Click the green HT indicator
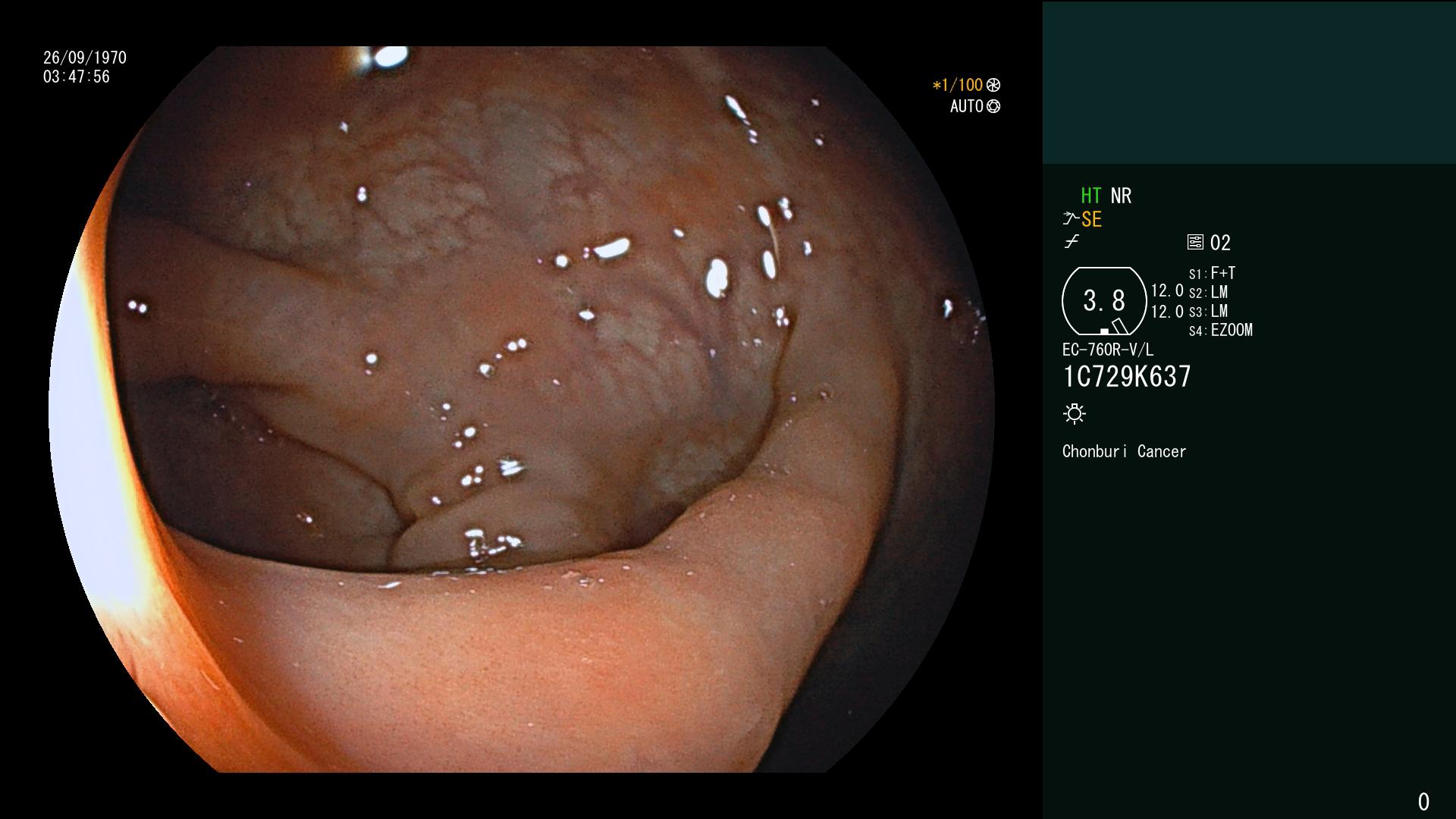 pos(1091,196)
